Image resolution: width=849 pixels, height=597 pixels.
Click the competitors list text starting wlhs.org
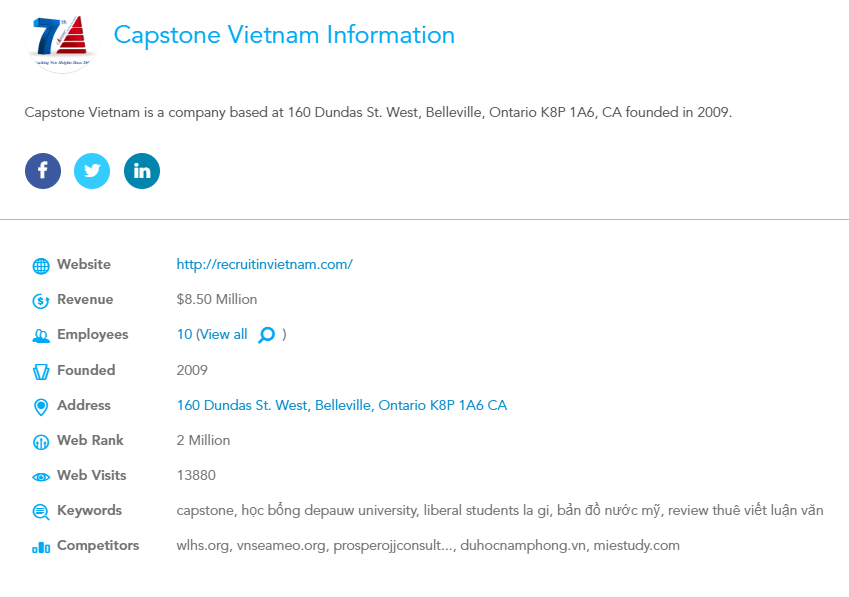click(427, 546)
